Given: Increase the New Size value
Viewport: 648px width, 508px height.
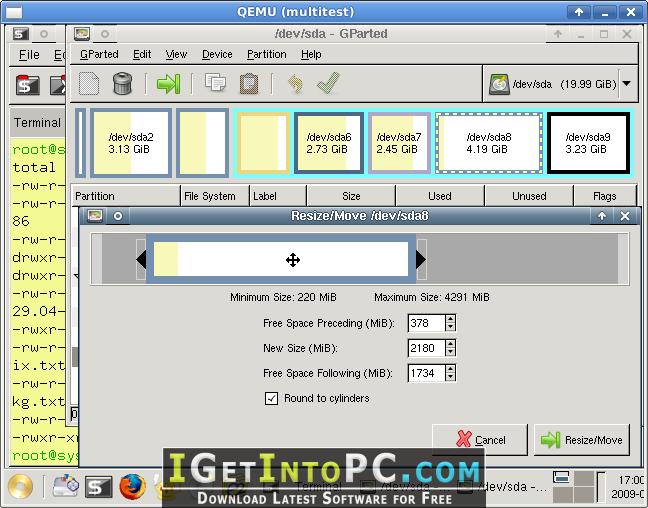Looking at the screenshot, I should tap(450, 344).
